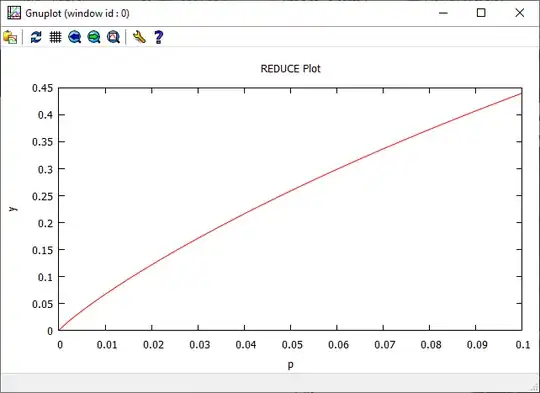Toggle the grid display icon
The width and height of the screenshot is (540, 393).
tap(55, 37)
